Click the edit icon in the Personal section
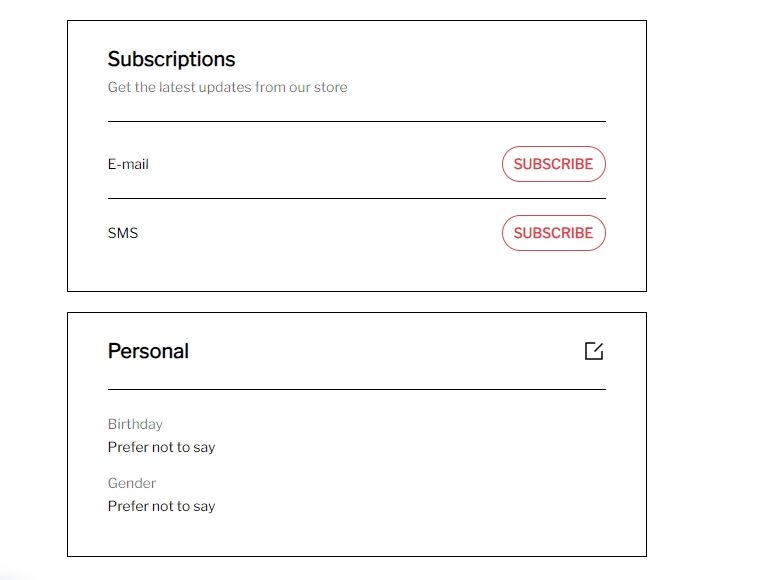The height and width of the screenshot is (580, 767). (594, 351)
